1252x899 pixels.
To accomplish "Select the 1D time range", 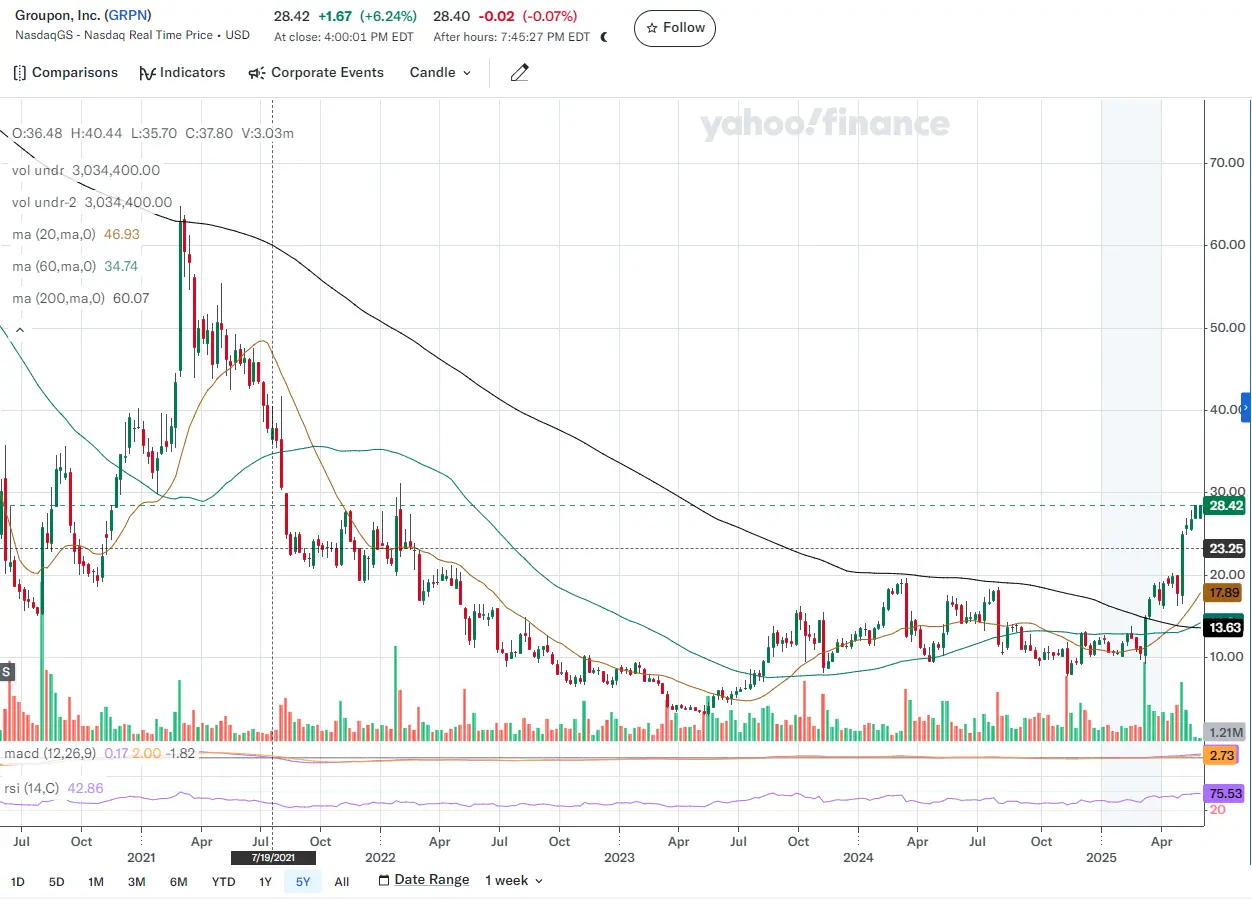I will (x=18, y=882).
